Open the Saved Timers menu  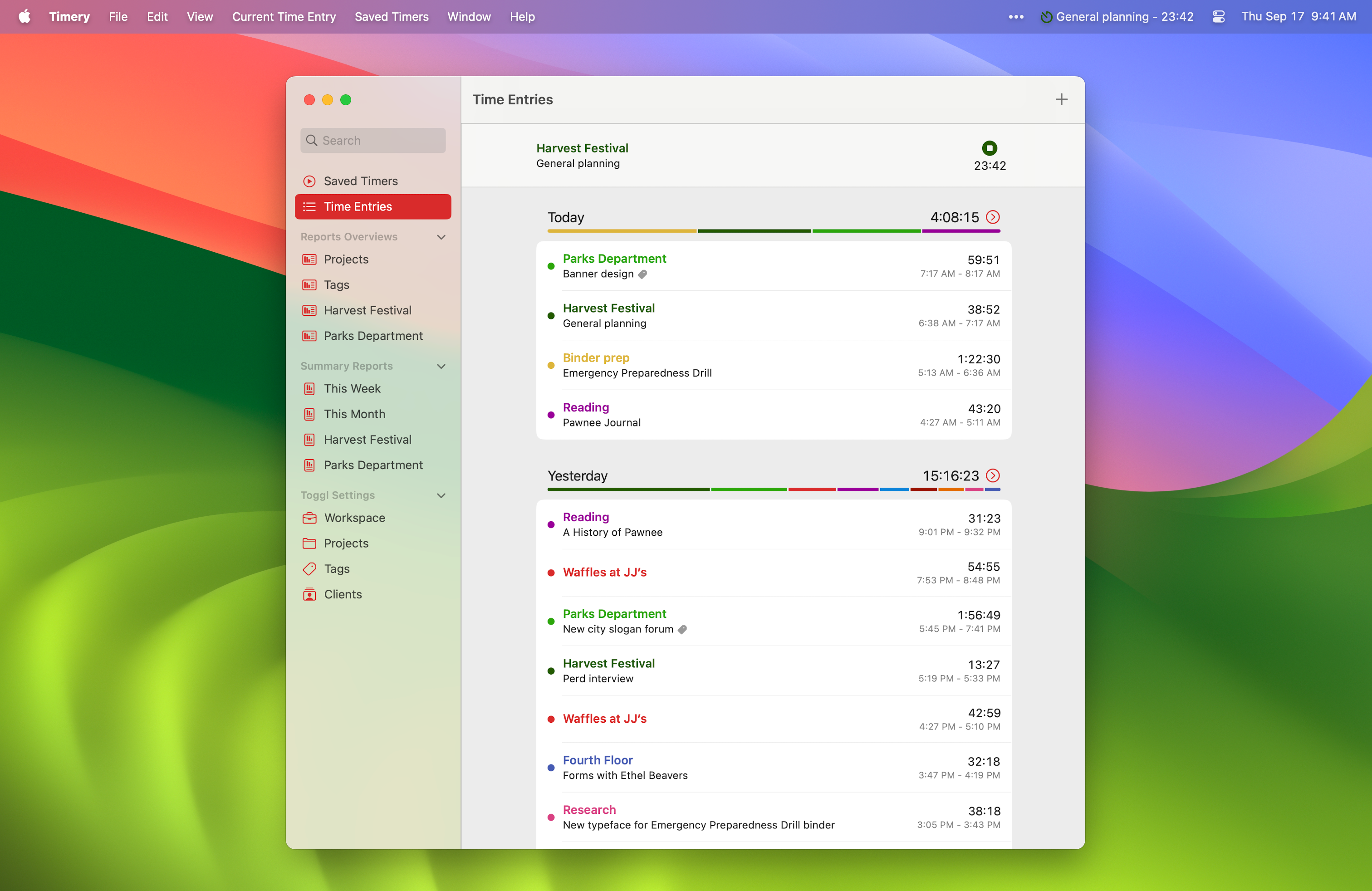(392, 17)
